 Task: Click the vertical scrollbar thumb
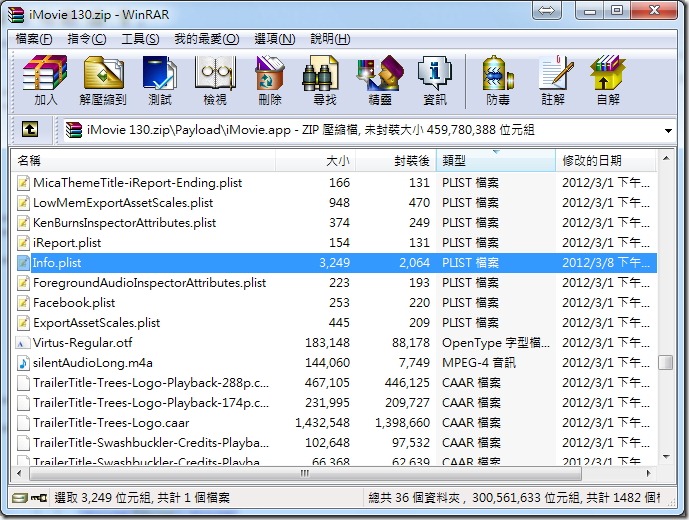coord(666,363)
